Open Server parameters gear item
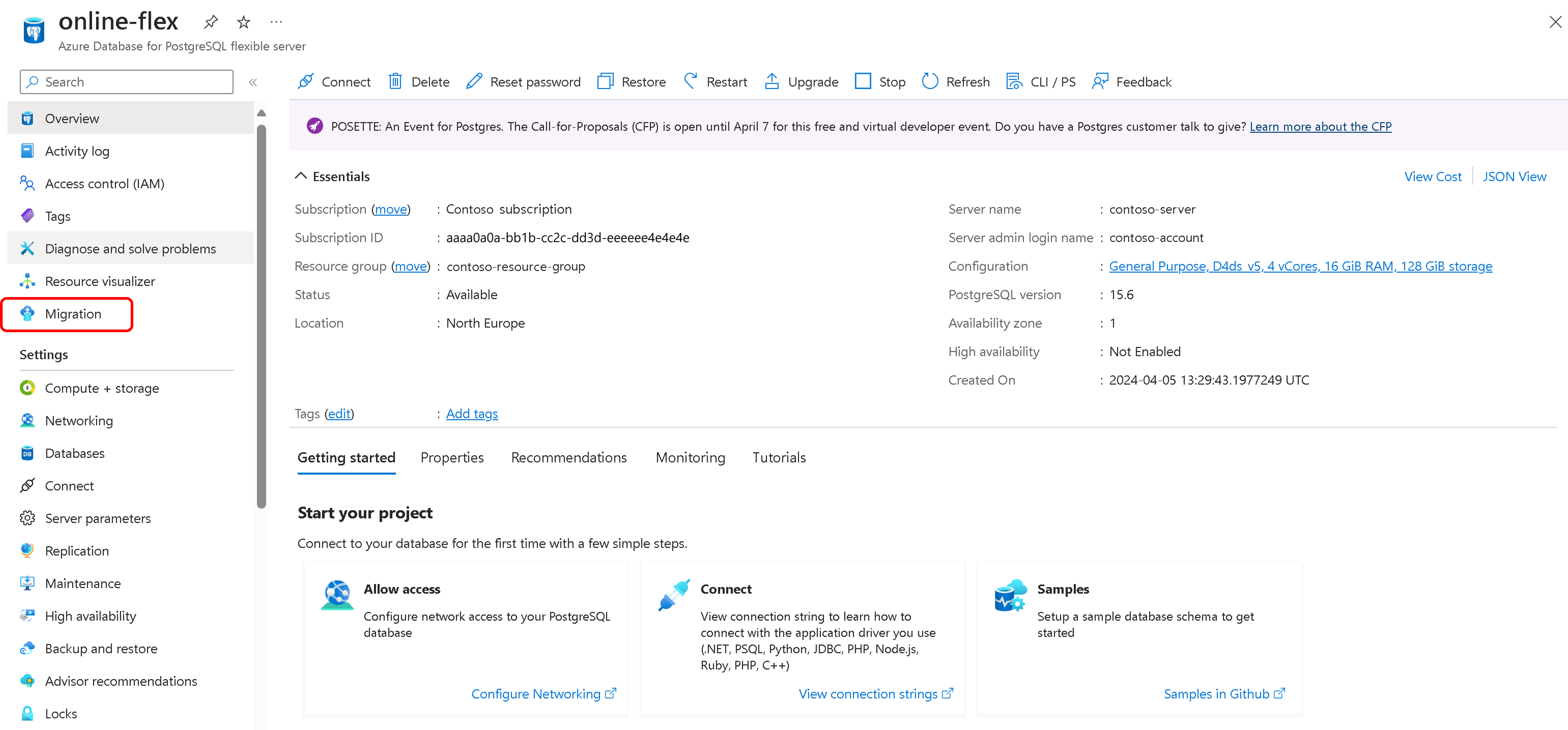Image resolution: width=1568 pixels, height=730 pixels. click(x=131, y=518)
